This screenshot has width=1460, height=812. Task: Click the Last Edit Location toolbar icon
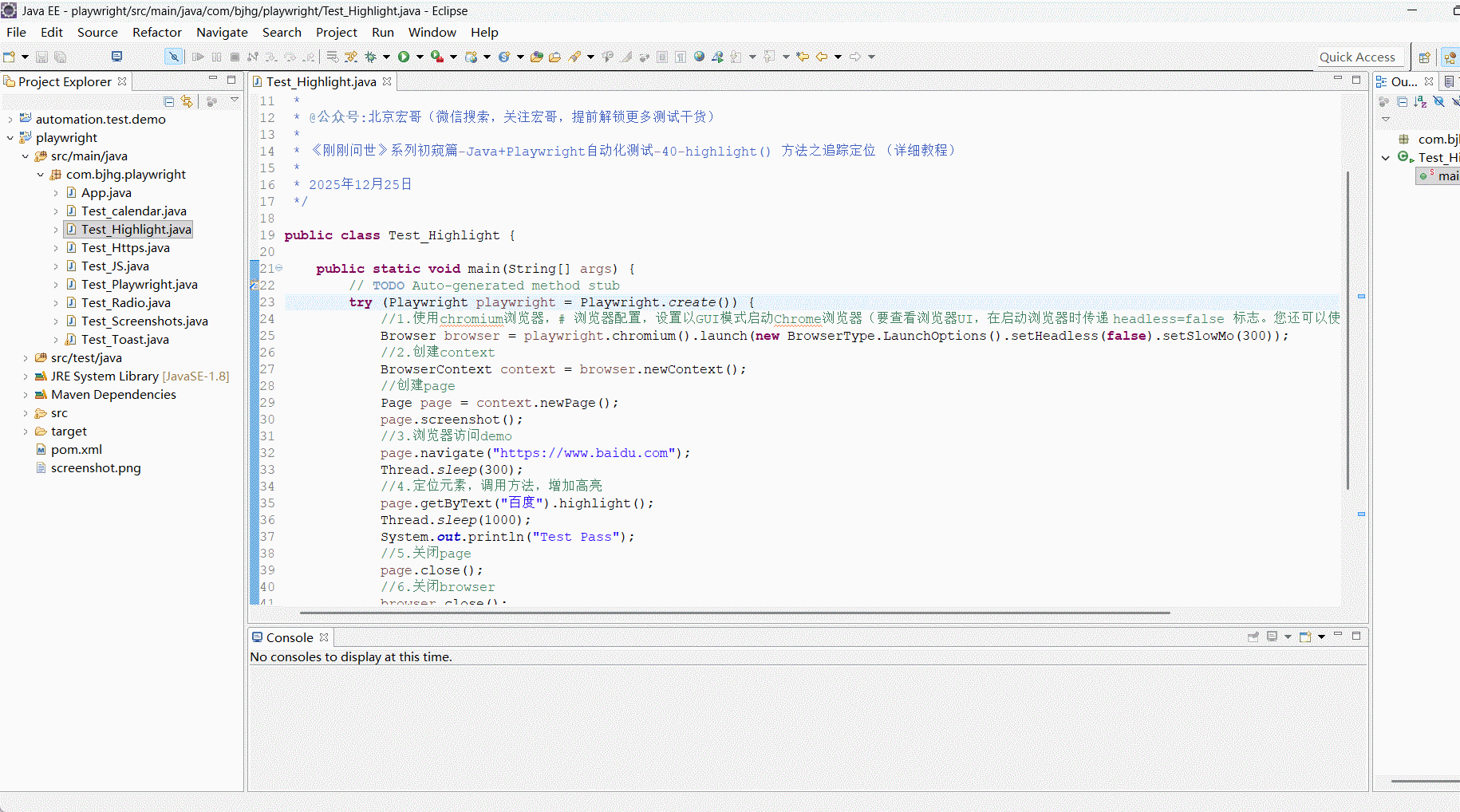(803, 57)
